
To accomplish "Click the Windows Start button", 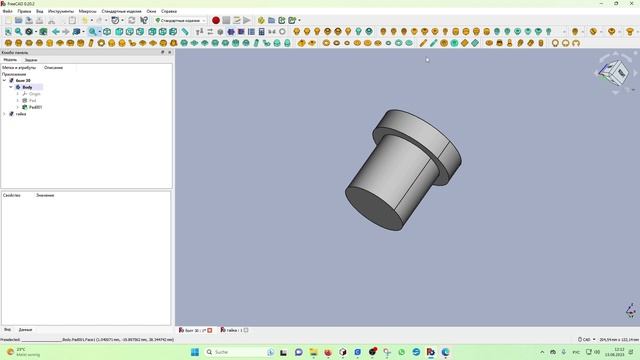I will click(x=195, y=352).
